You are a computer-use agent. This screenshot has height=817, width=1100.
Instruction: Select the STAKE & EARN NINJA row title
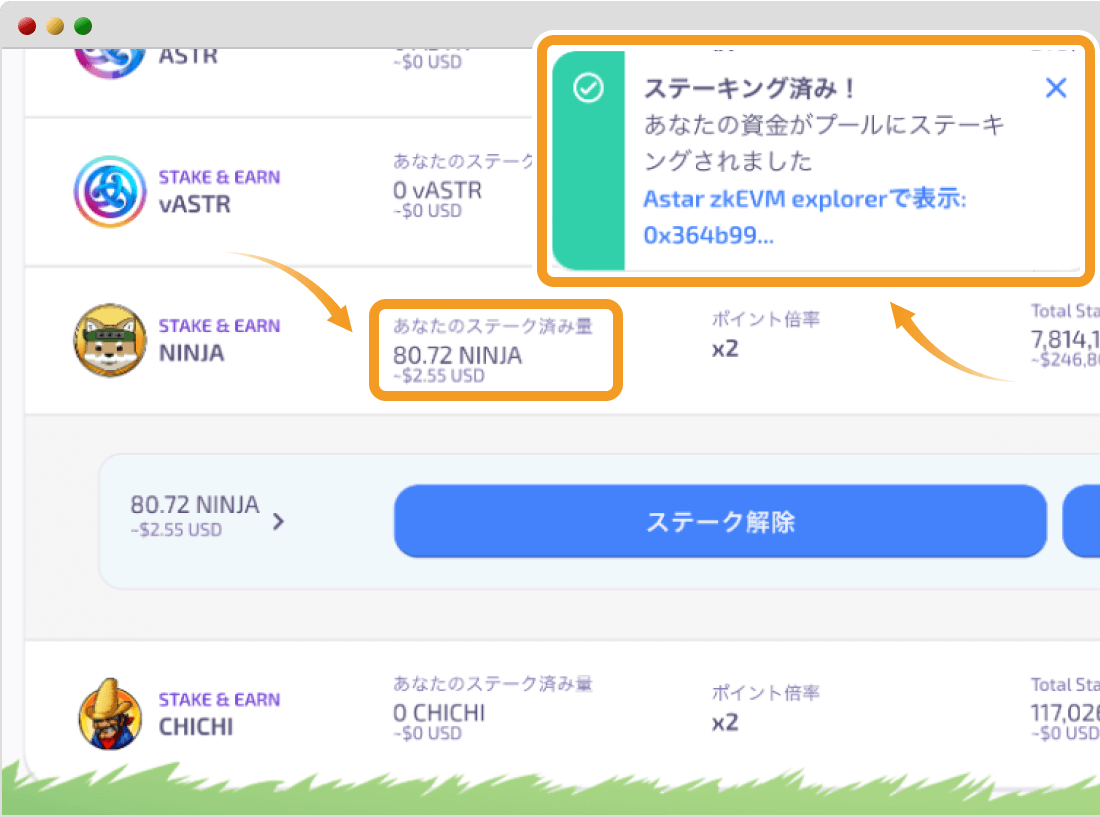219,340
